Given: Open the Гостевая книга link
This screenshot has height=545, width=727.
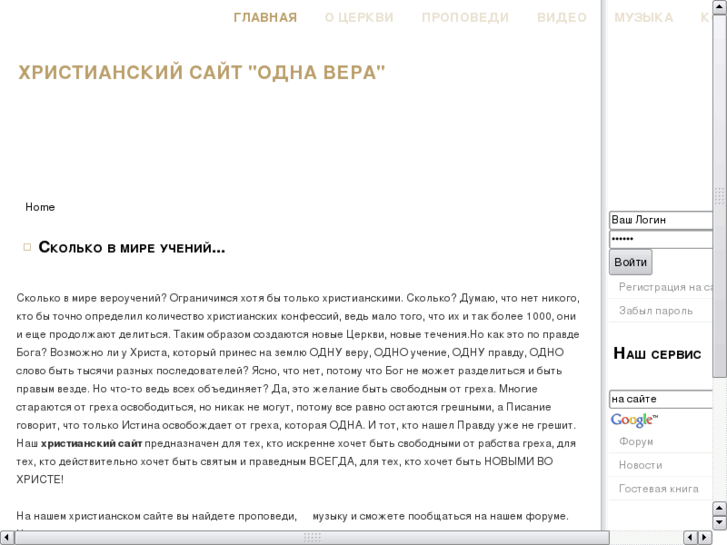Looking at the screenshot, I should [658, 489].
